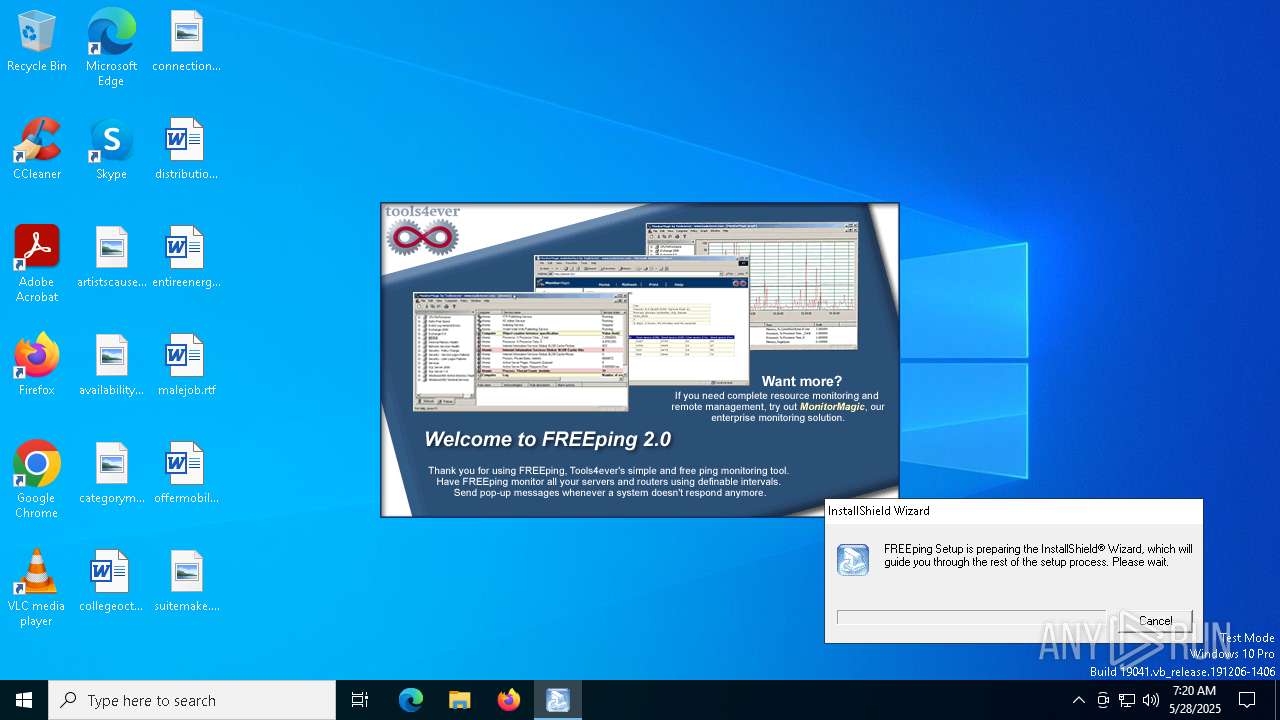Click the taskbar search box
The image size is (1280, 720).
[192, 700]
